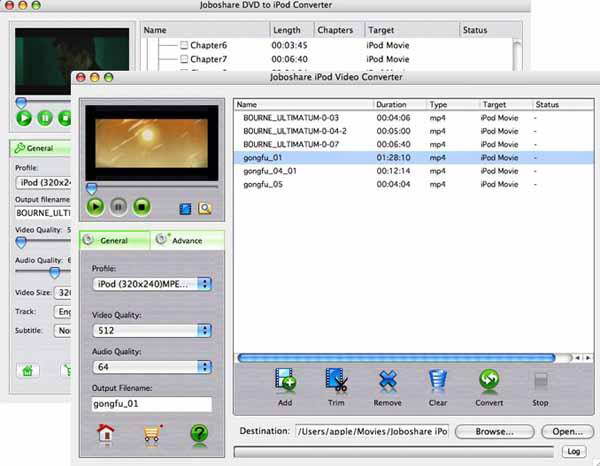This screenshot has width=600, height=466.
Task: Select row BOURNE_ULTIMATUM-0-03
Action: coord(414,118)
